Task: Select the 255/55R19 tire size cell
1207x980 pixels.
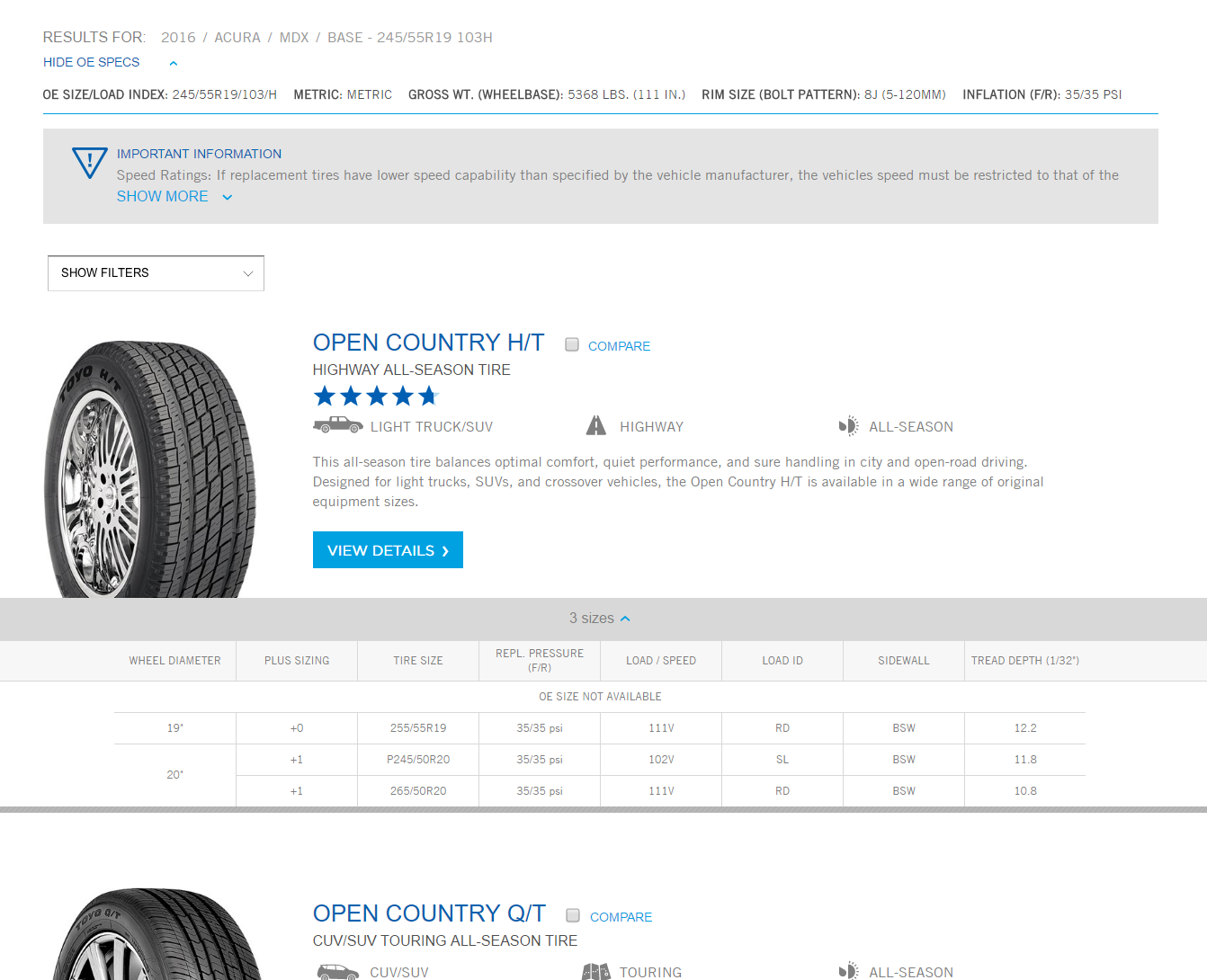Action: [x=418, y=728]
